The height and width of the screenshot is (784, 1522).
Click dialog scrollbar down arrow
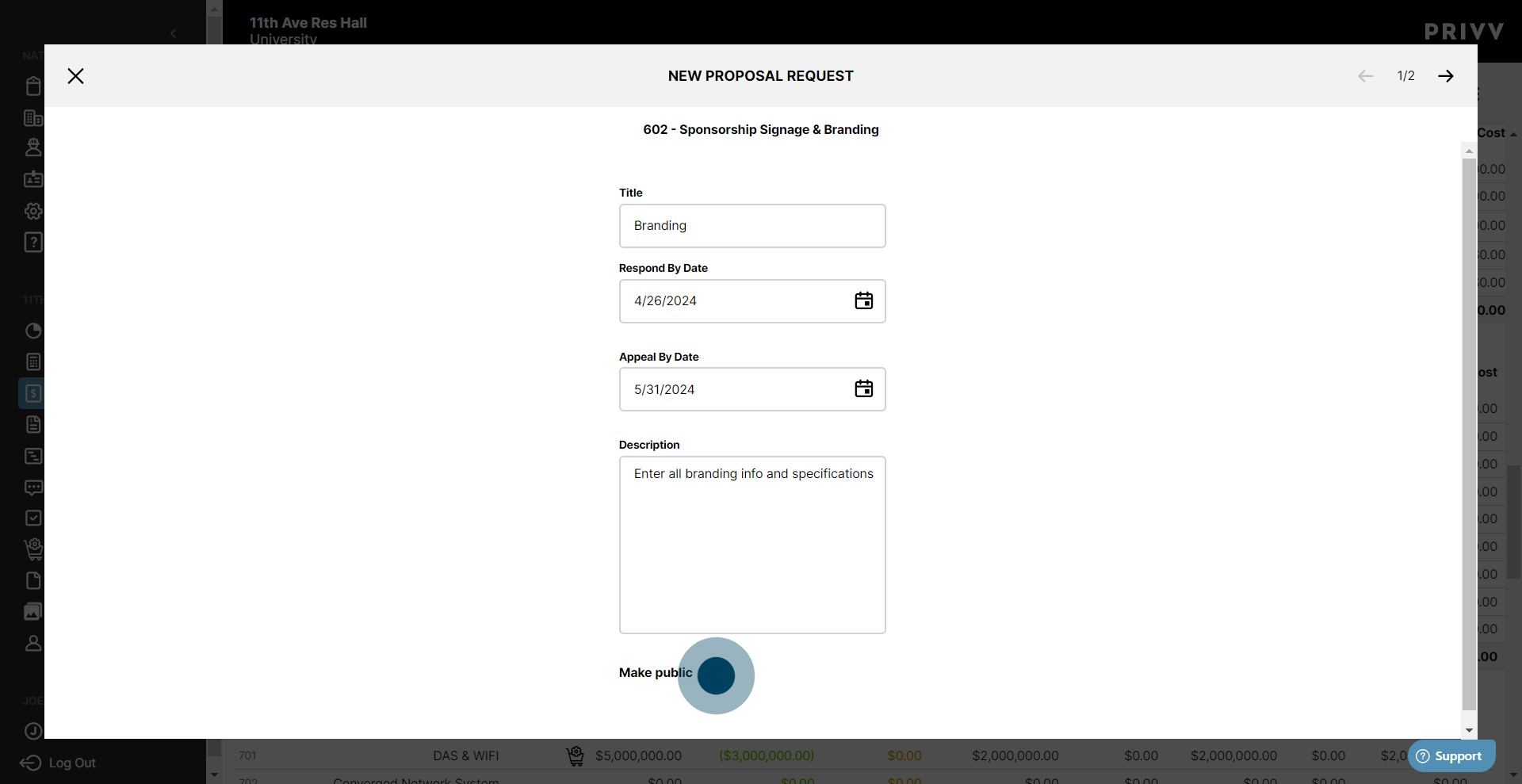coord(1469,731)
